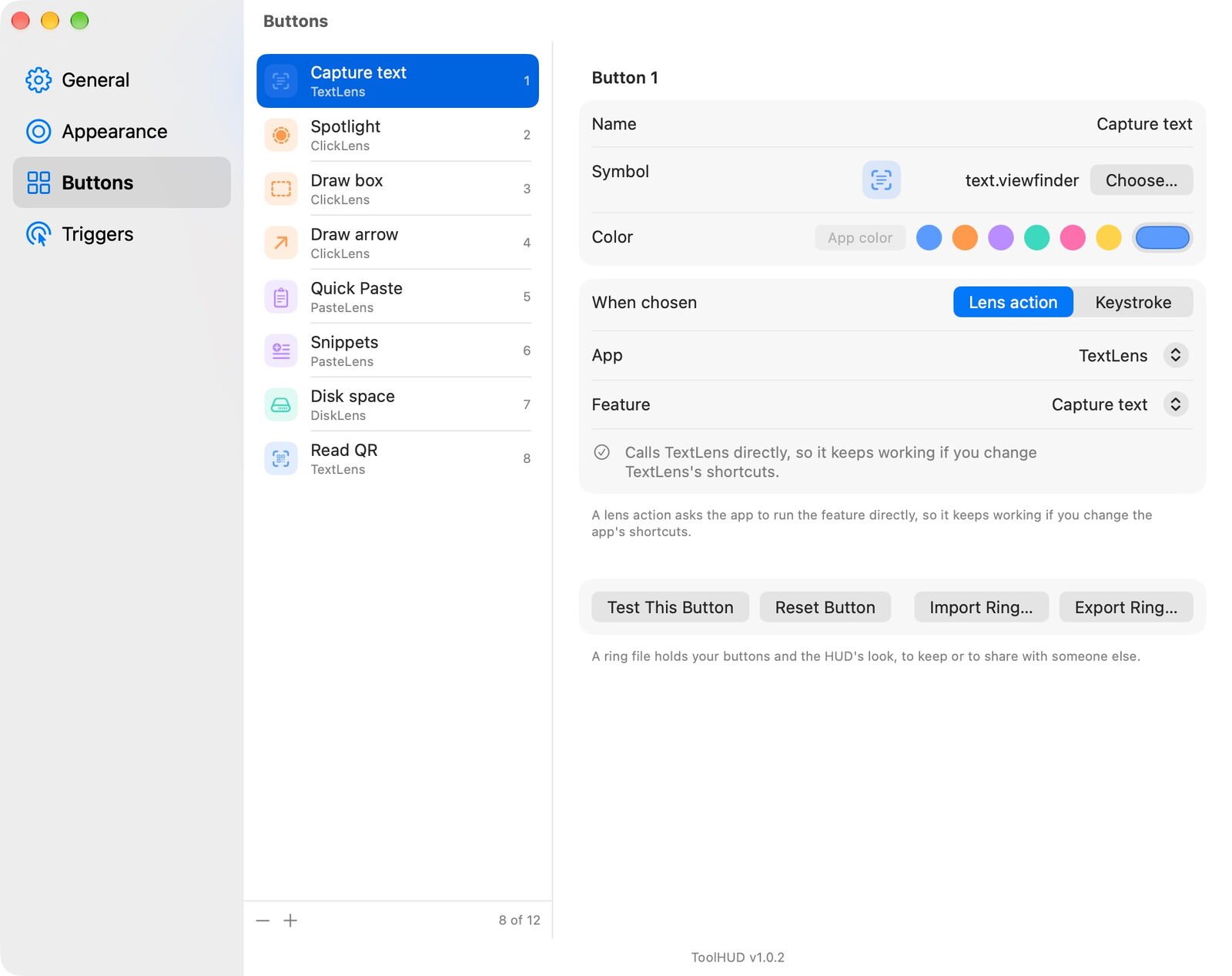
Task: Click the App color button
Action: [x=859, y=238]
